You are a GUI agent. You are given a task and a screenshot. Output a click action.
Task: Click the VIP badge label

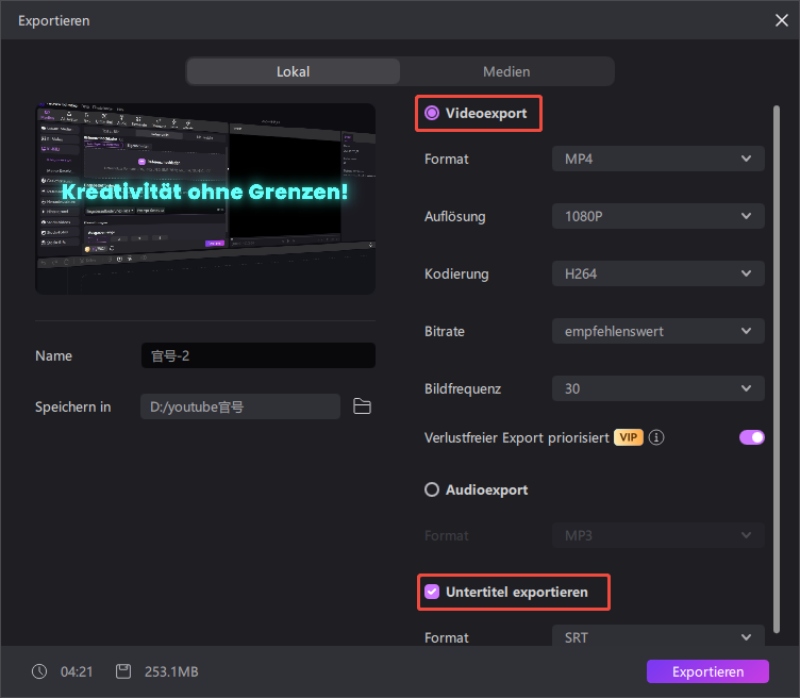click(x=628, y=438)
